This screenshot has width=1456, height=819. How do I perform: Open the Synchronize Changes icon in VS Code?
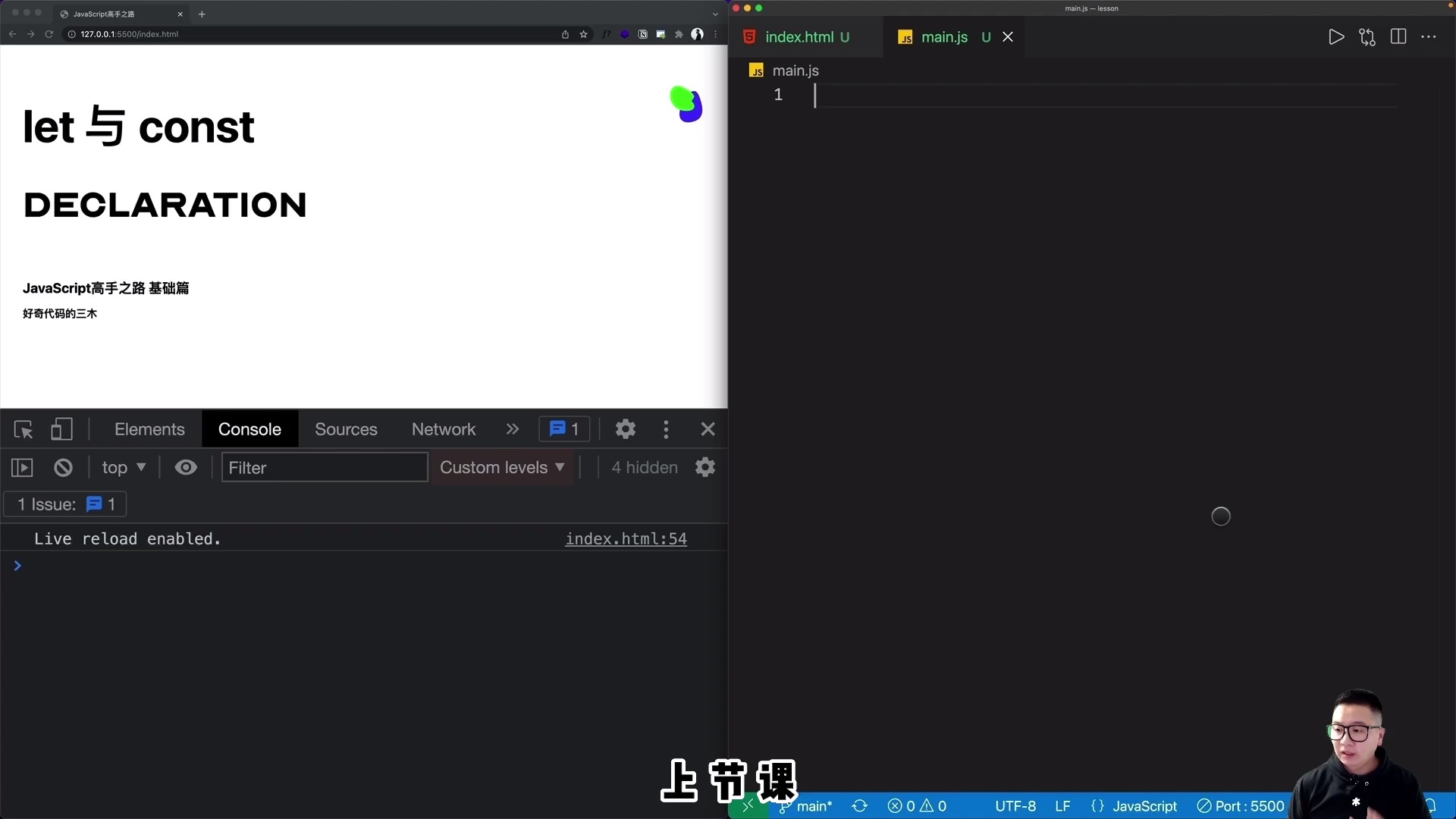point(1368,36)
